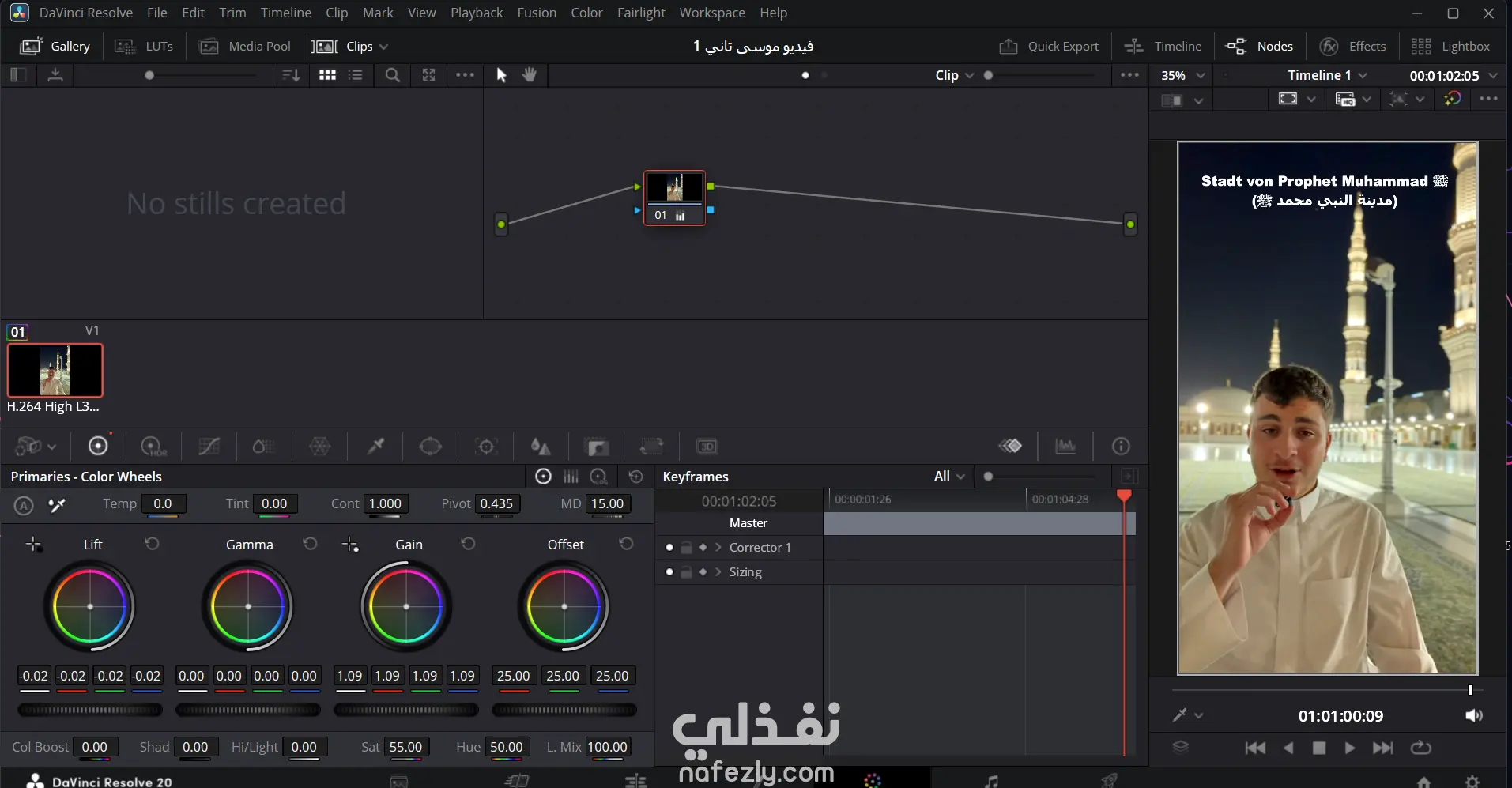Toggle the Nodes panel button

(x=1259, y=47)
